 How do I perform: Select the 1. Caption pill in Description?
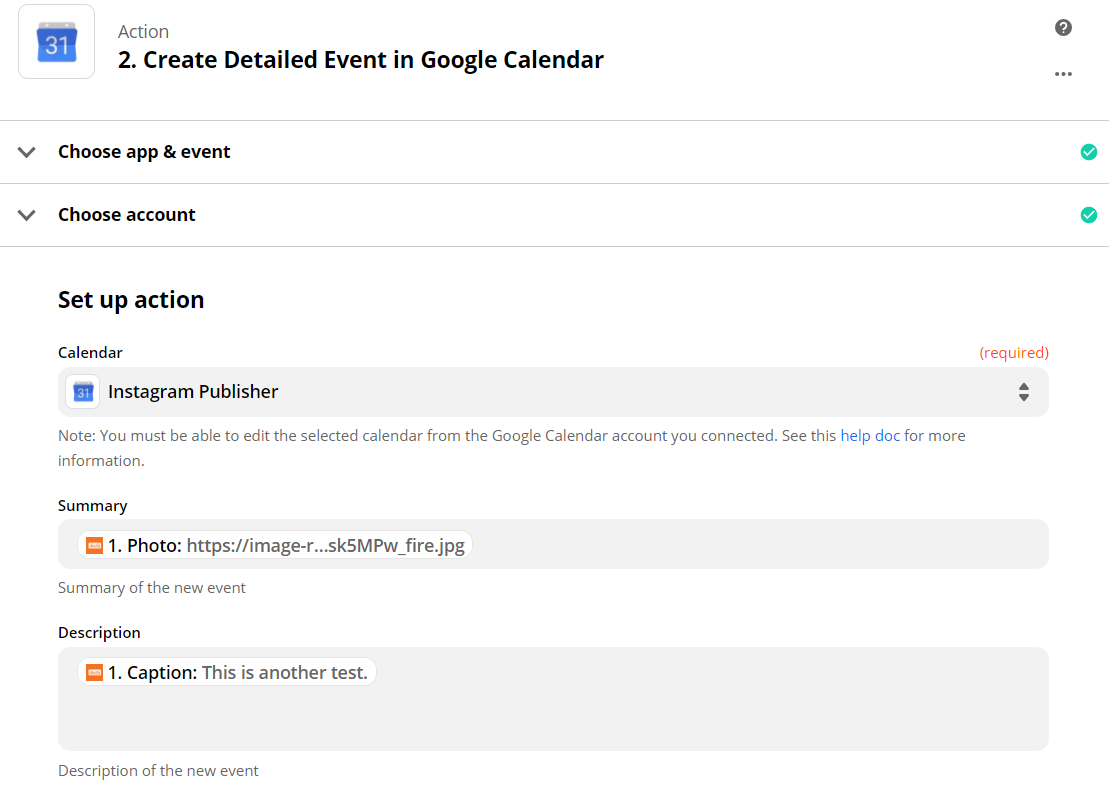coord(228,672)
